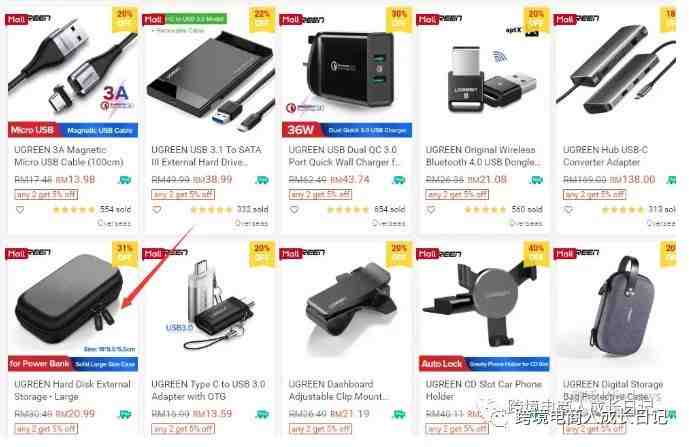
Task: Click the delivery truck icon next to the RM43.74 price
Action: (399, 180)
